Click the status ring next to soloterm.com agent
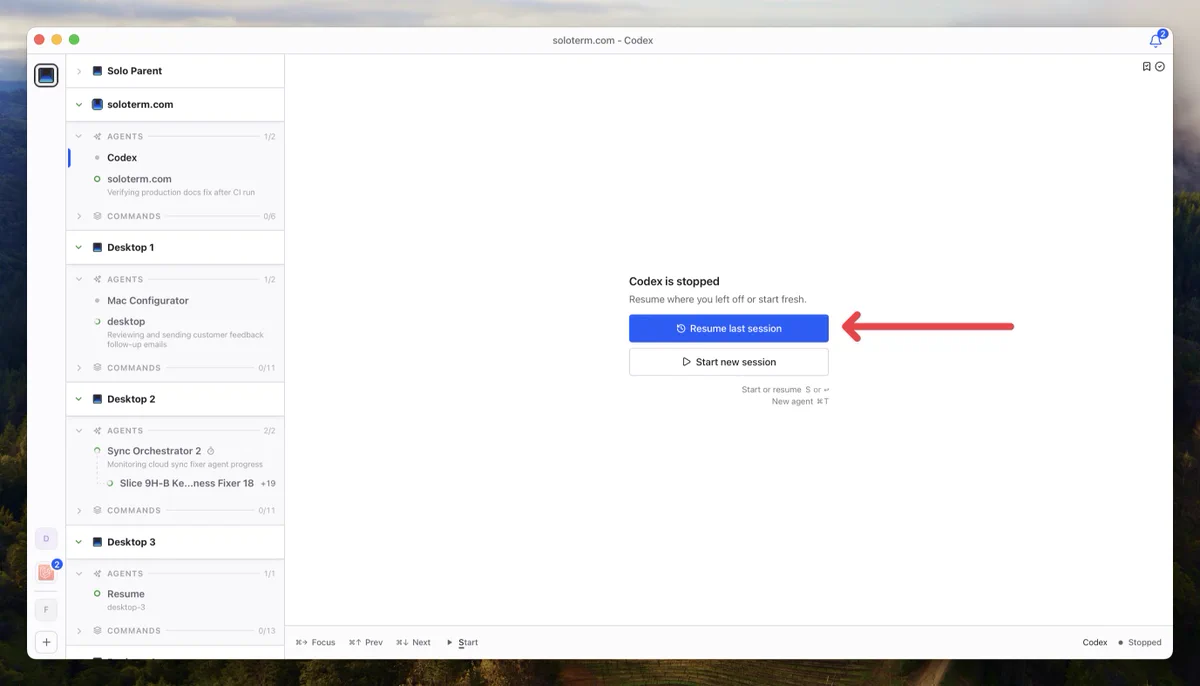The image size is (1200, 686). pyautogui.click(x=97, y=179)
